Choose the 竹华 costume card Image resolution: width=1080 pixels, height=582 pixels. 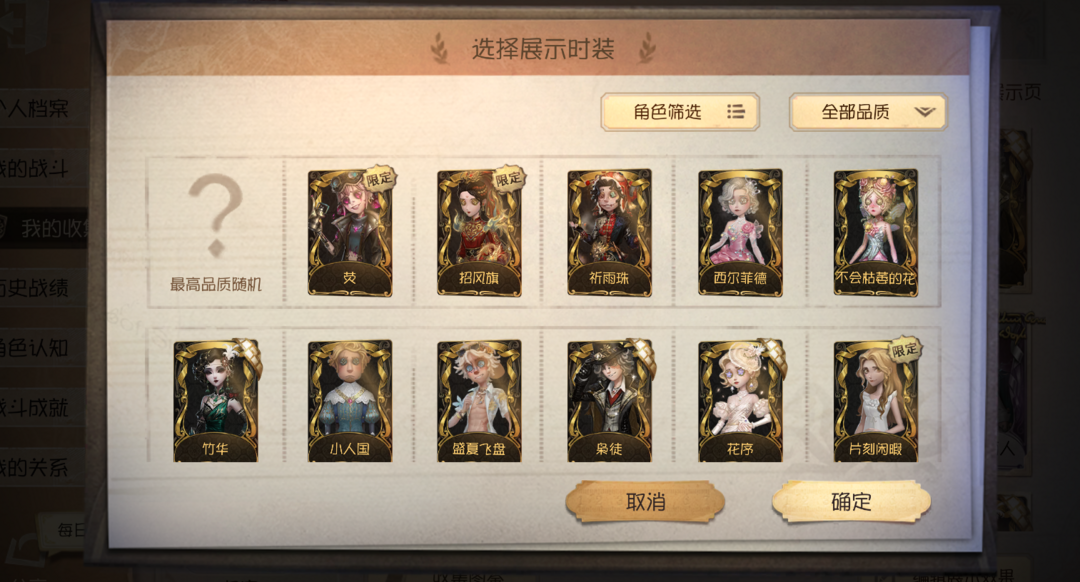(x=216, y=401)
